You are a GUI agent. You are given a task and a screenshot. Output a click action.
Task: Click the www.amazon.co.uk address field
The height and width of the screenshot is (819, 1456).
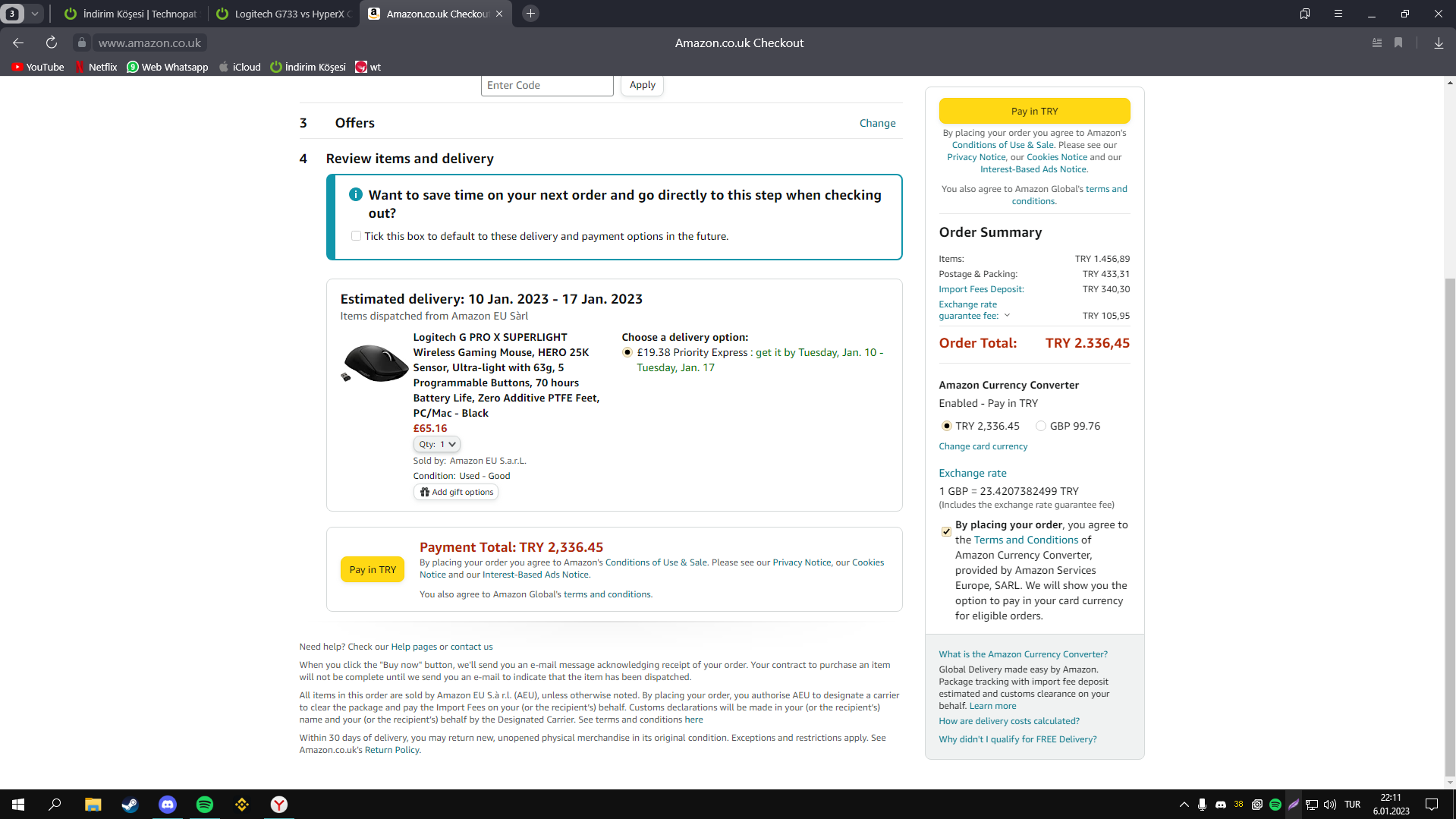[x=149, y=43]
